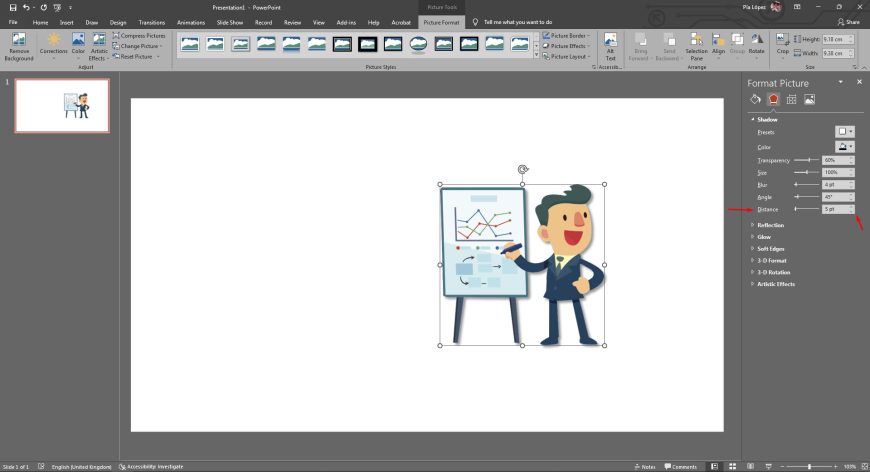Adjust the shadow Transparency slider

point(806,160)
